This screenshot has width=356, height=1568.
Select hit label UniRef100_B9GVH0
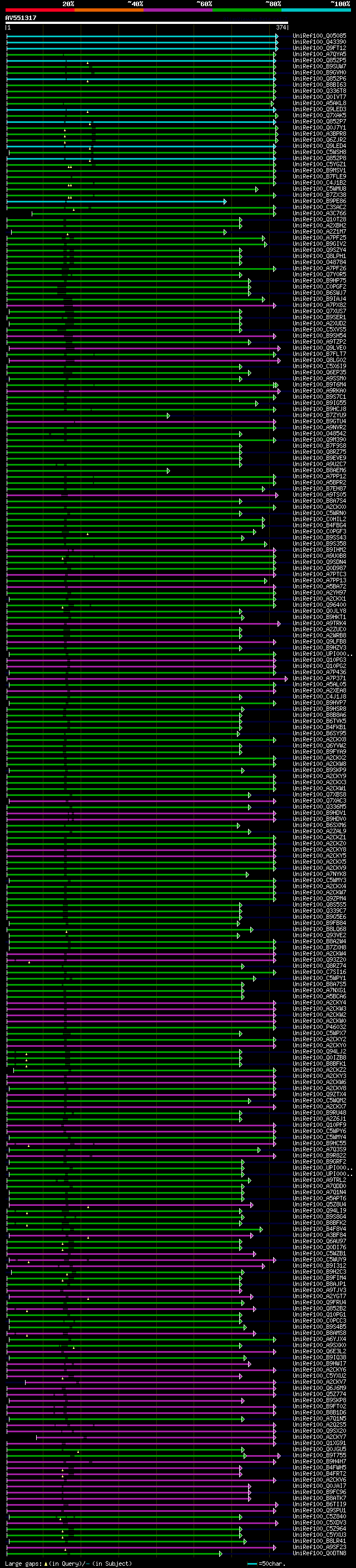tap(319, 72)
